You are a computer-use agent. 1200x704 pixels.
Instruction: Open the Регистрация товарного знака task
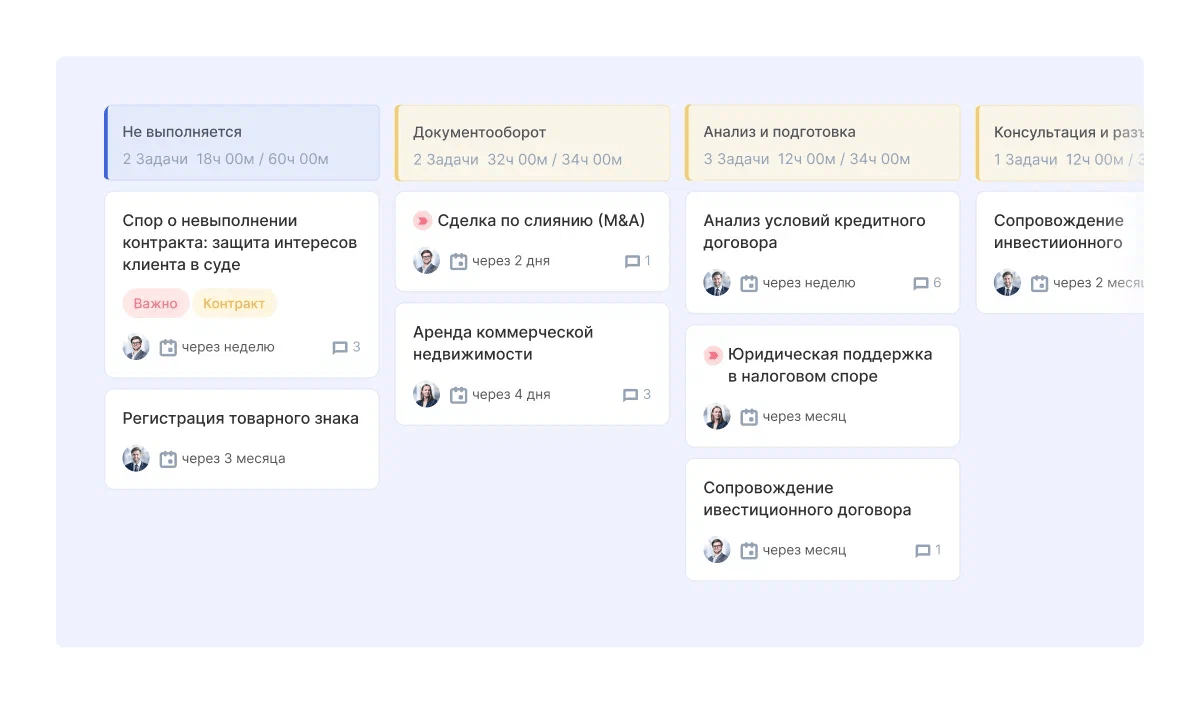coord(240,419)
